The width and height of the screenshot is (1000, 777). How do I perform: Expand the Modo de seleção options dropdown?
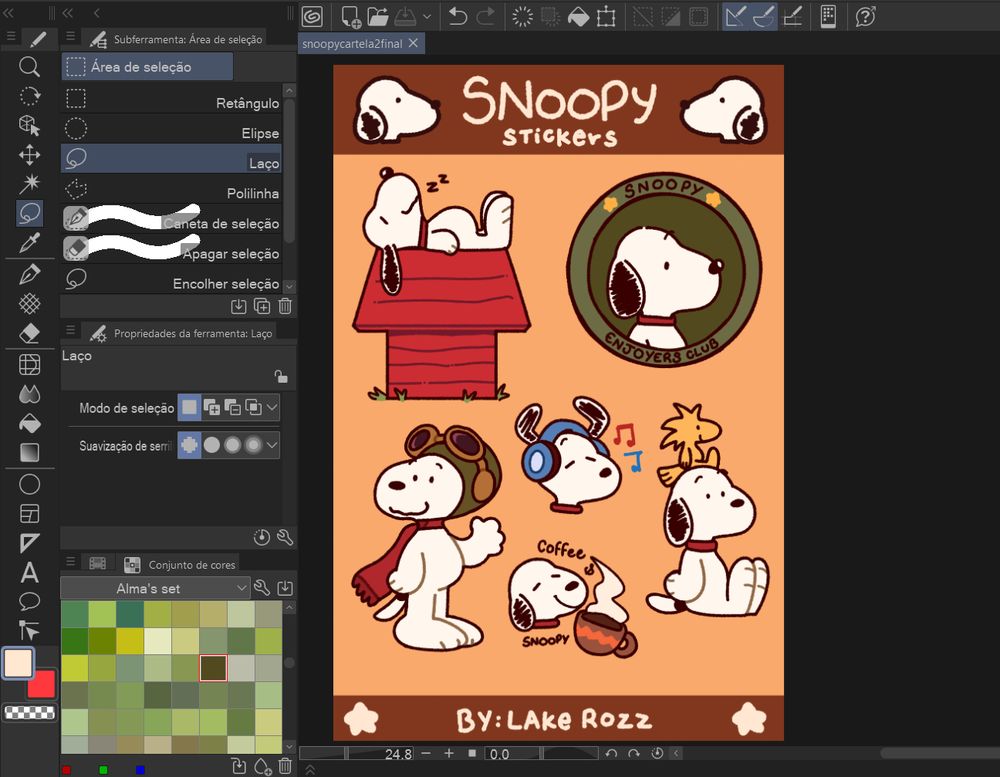[273, 407]
